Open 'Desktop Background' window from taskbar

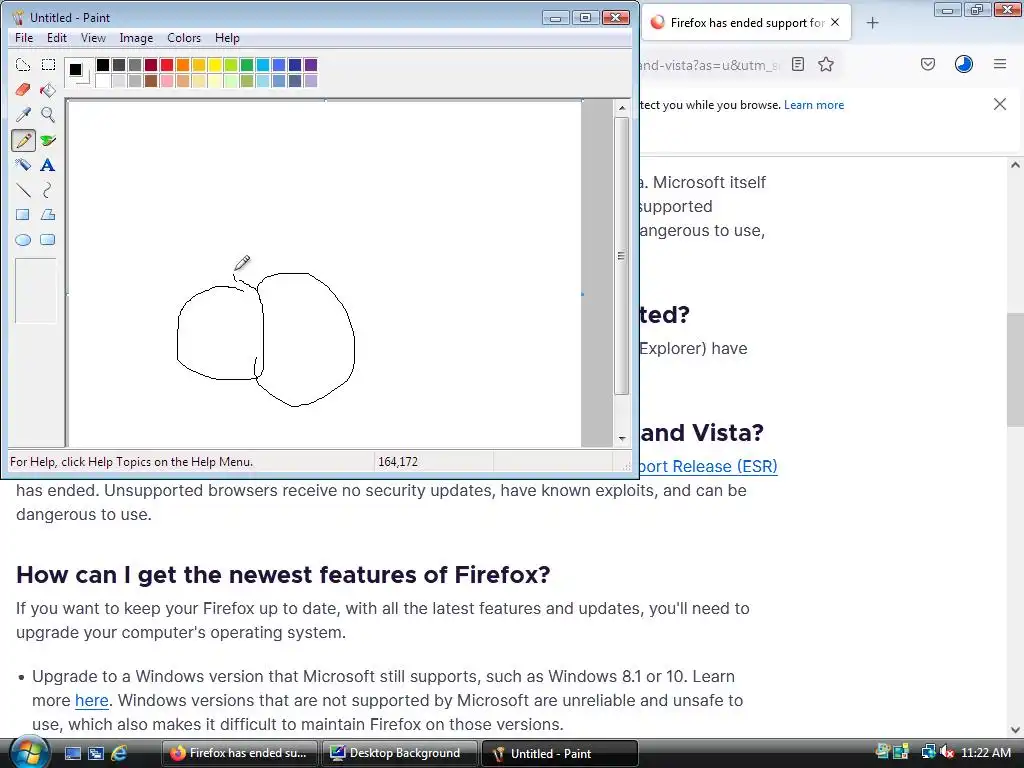click(400, 753)
